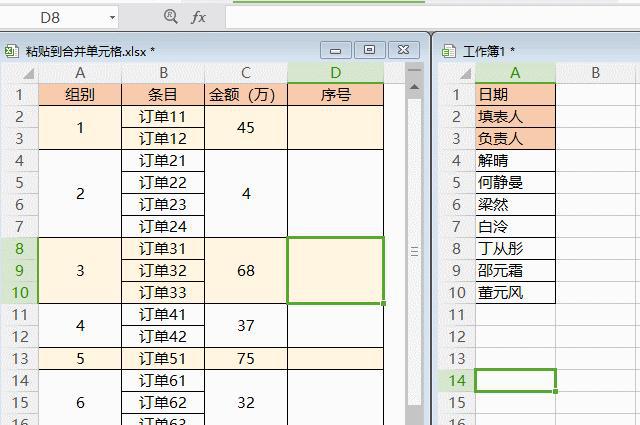Click the fill handle of cell A14 in 工作簿1
The height and width of the screenshot is (425, 640).
tap(556, 391)
